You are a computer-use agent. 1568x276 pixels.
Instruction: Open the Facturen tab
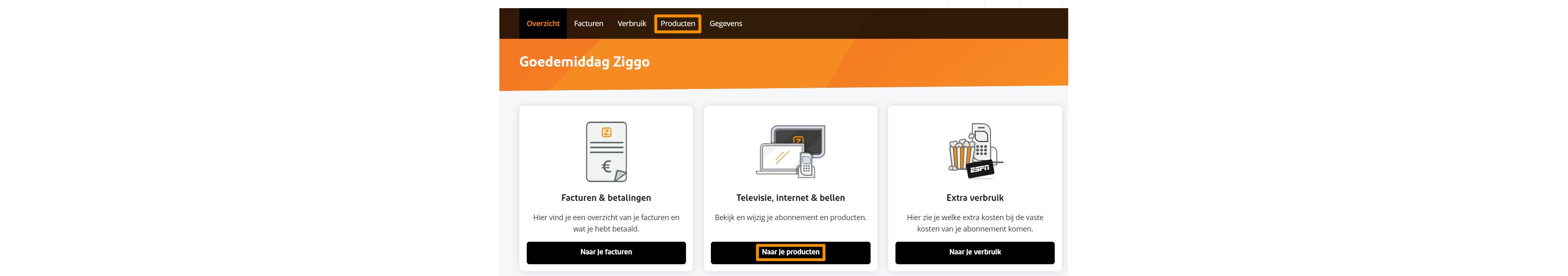(588, 24)
